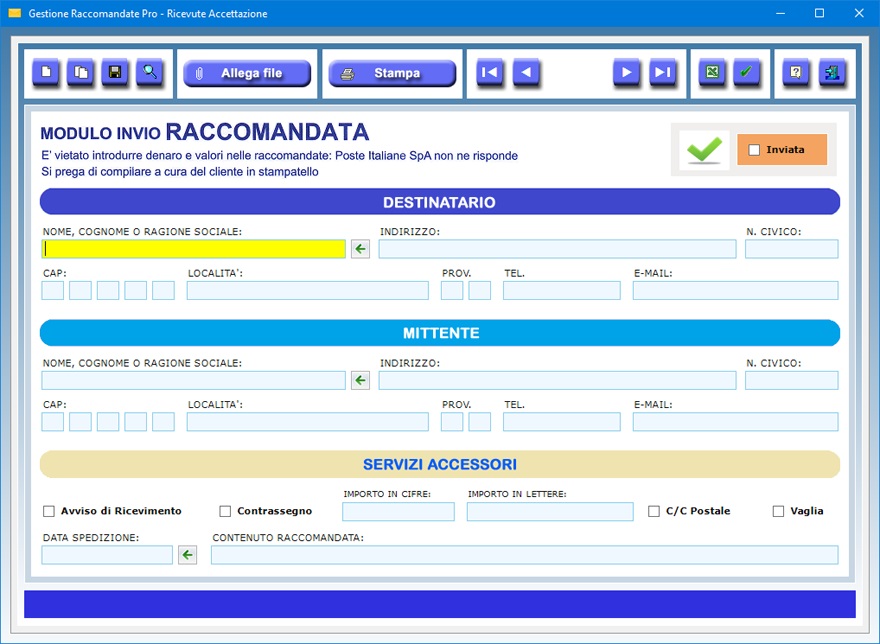Click the Allega file button
This screenshot has width=880, height=644.
[x=247, y=73]
